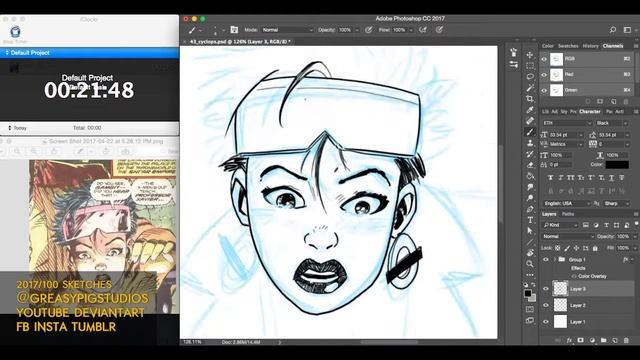Image resolution: width=640 pixels, height=360 pixels.
Task: Open the brush Mode dropdown
Action: [287, 30]
